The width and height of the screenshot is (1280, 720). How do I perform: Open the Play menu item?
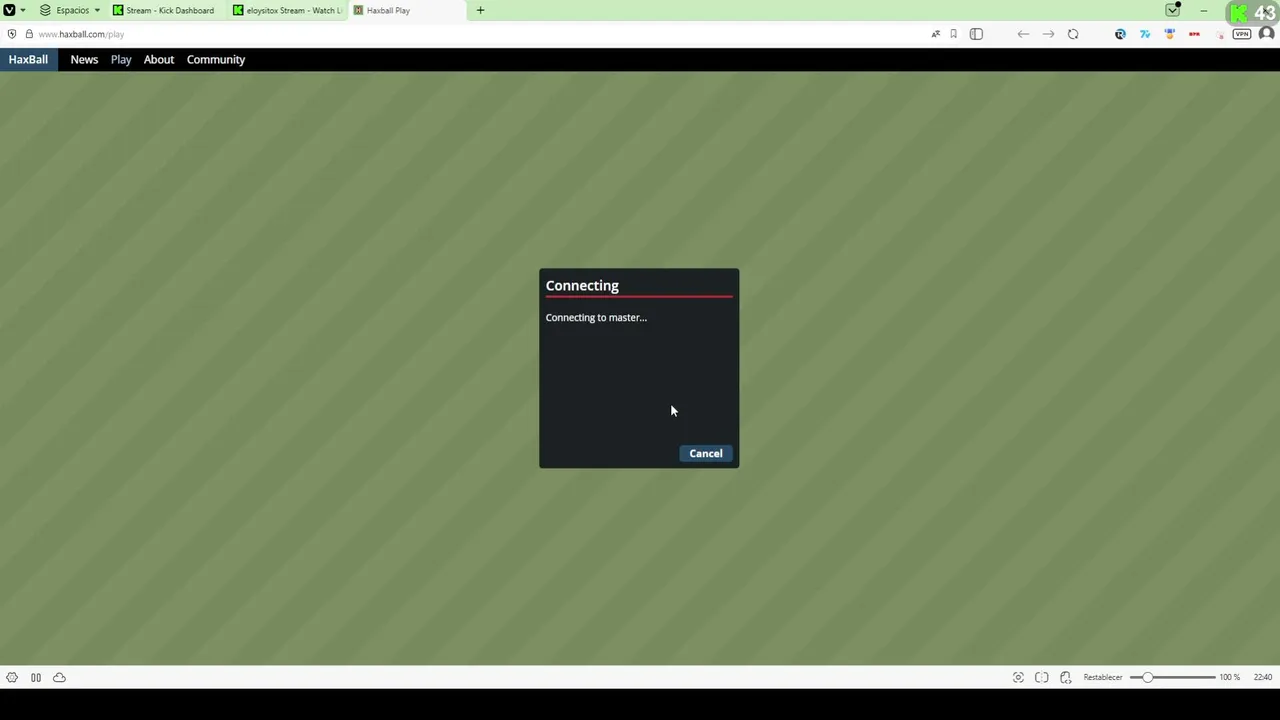[121, 59]
